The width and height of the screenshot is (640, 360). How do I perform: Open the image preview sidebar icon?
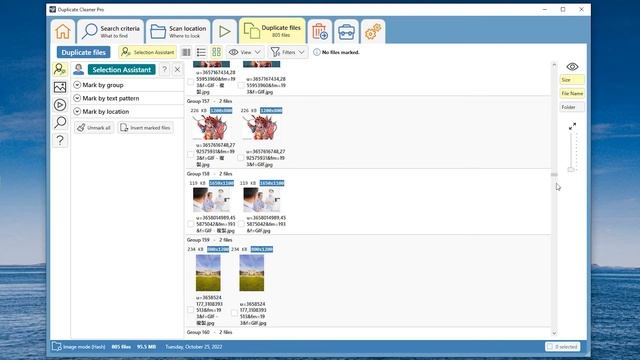[60, 87]
